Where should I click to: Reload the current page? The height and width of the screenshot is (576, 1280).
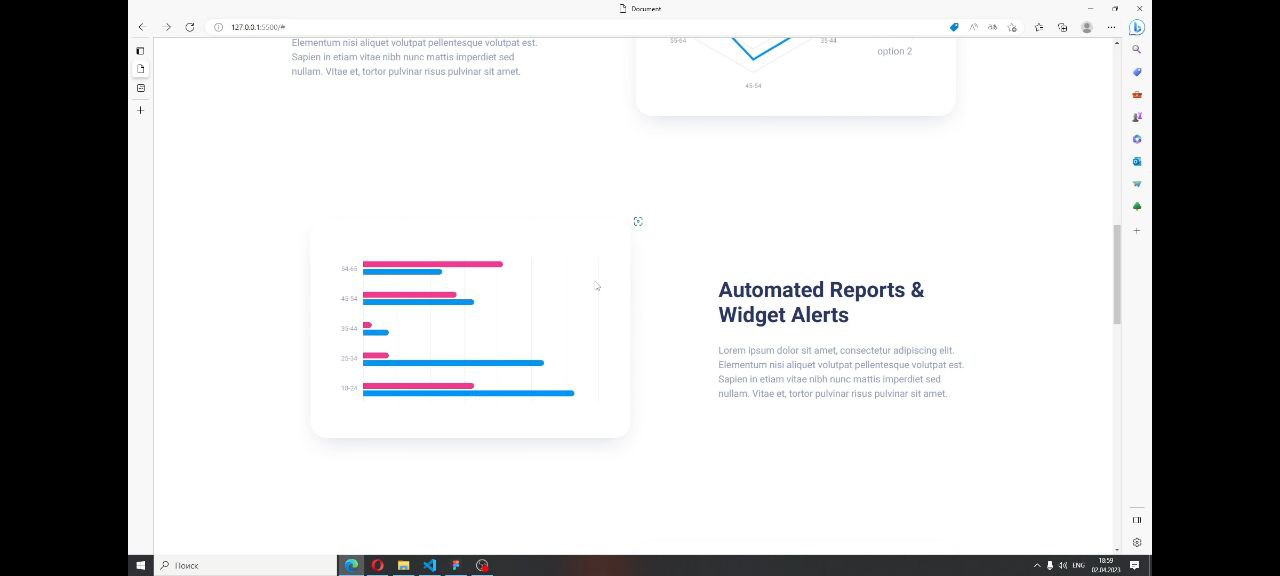(x=189, y=27)
